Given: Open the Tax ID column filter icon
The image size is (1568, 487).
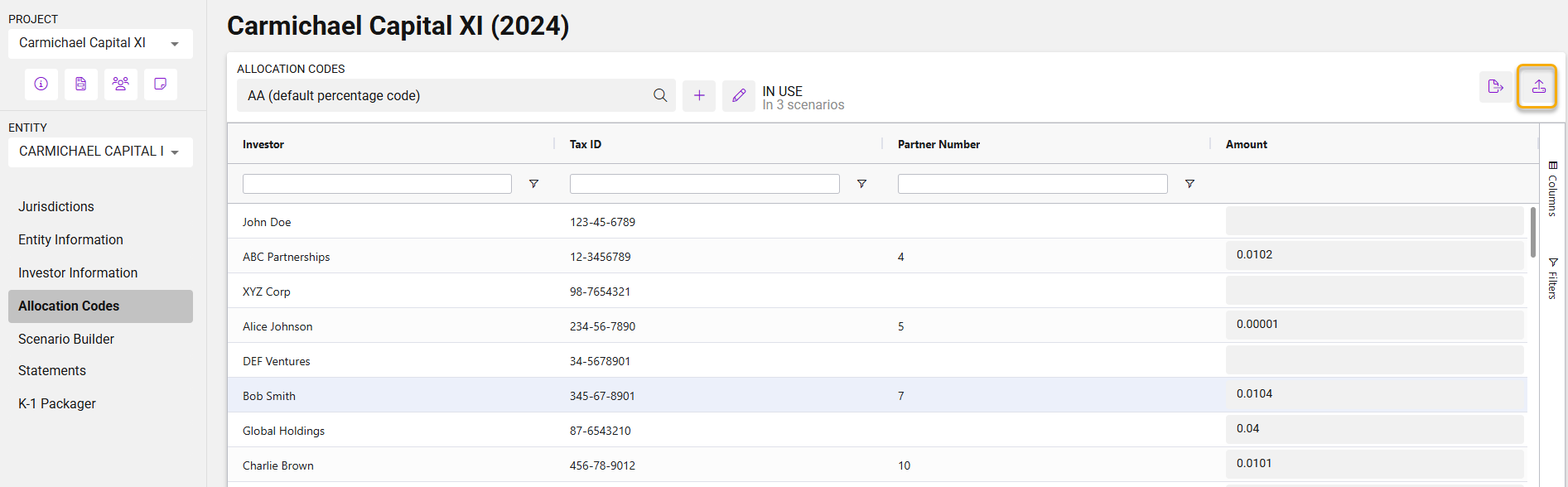Looking at the screenshot, I should point(861,184).
